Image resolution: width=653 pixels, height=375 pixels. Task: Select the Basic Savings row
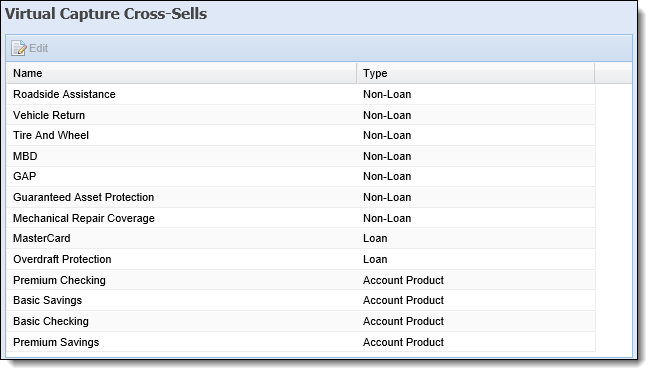pyautogui.click(x=301, y=300)
